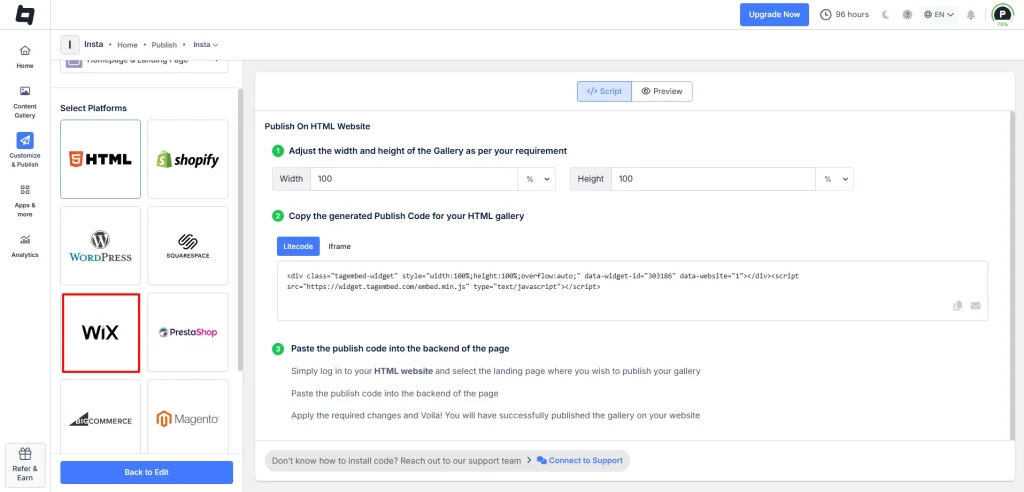The width and height of the screenshot is (1024, 492).
Task: Open the Analytics sidebar icon
Action: coord(25,240)
